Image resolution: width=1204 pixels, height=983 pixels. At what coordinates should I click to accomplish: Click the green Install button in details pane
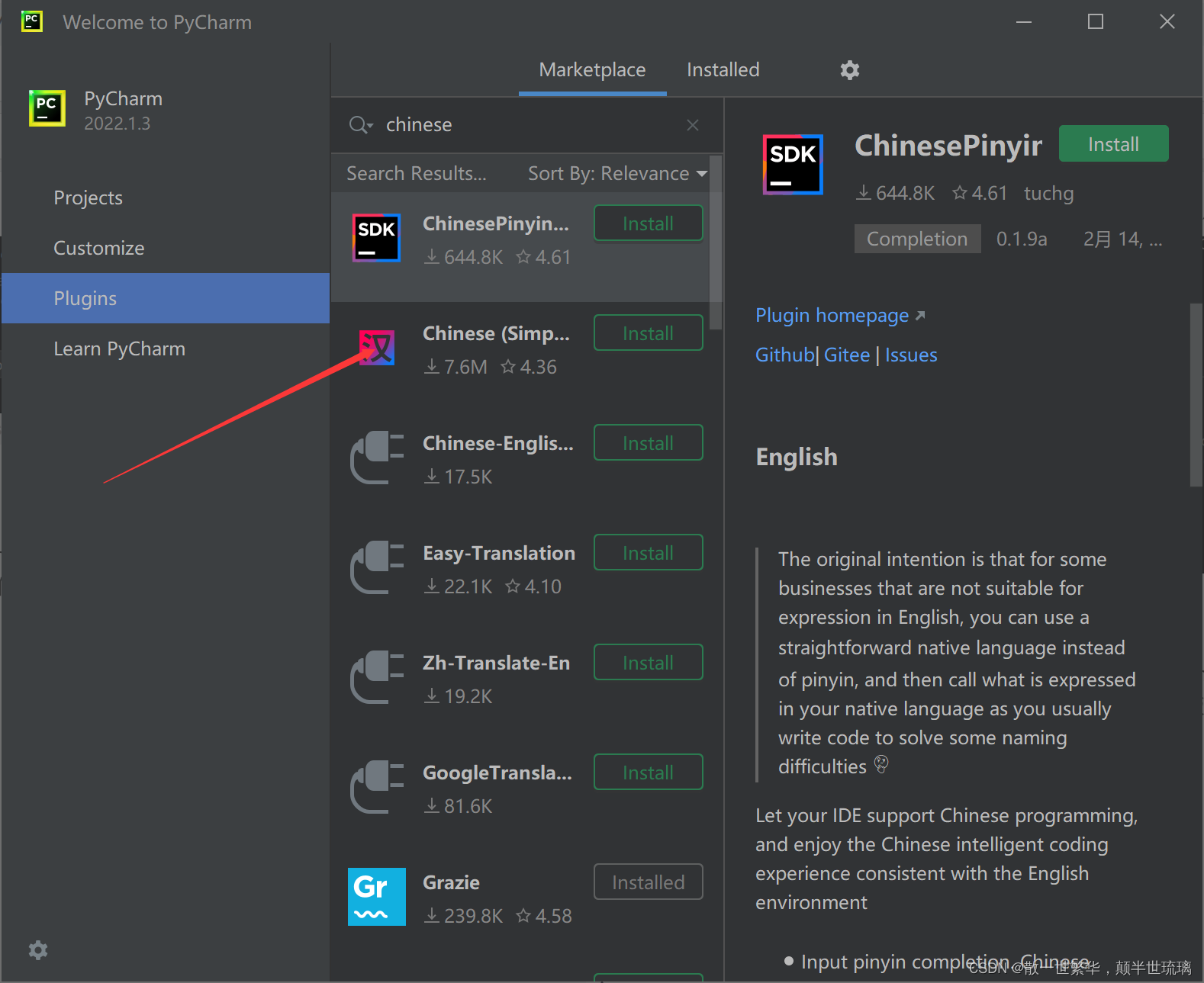coord(1113,144)
